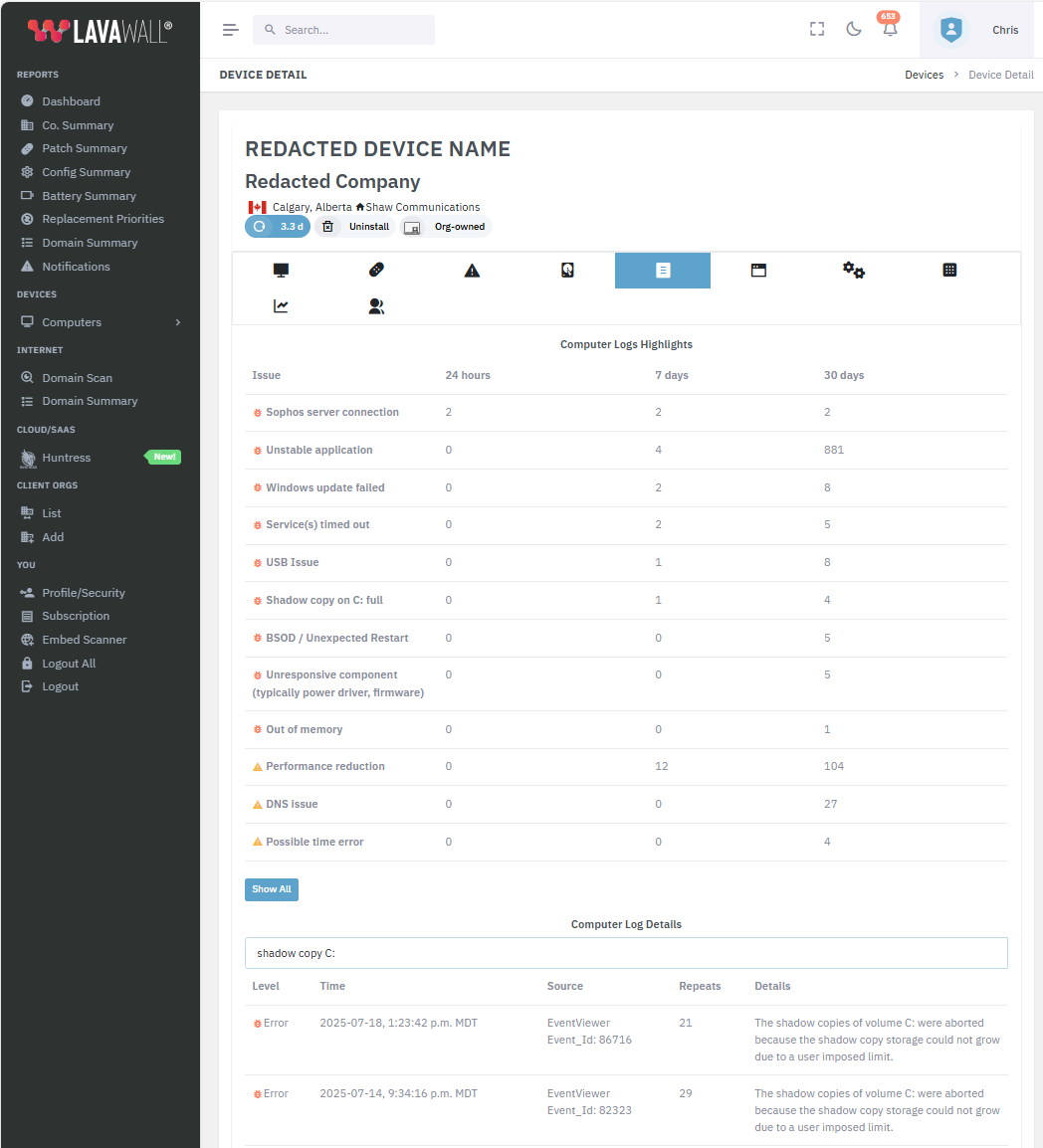The image size is (1043, 1148).
Task: Toggle fullscreen view in the top bar
Action: [x=816, y=29]
